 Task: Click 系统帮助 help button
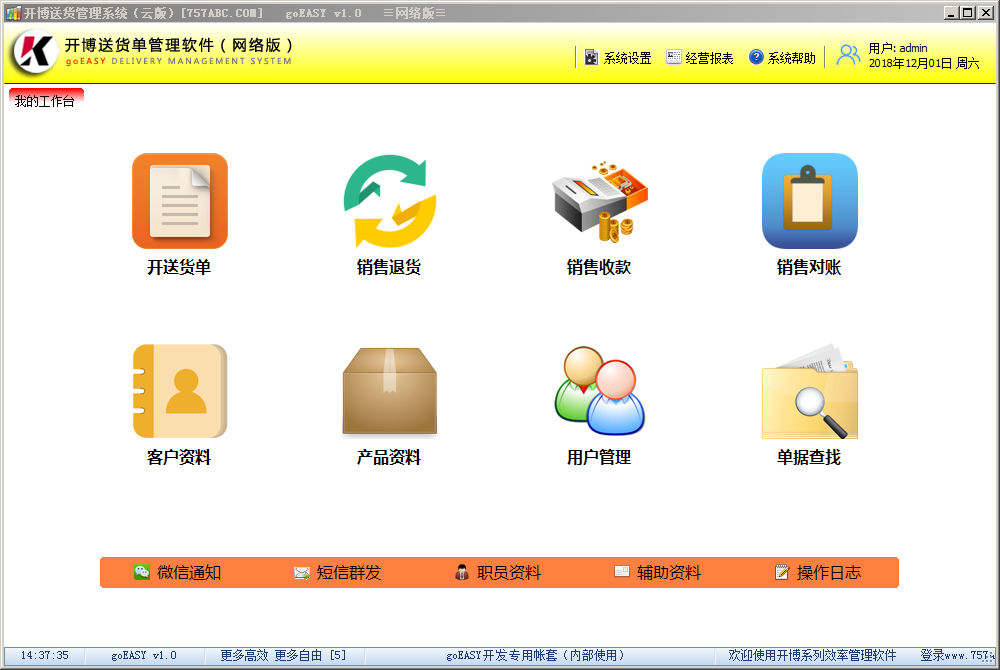pyautogui.click(x=782, y=58)
